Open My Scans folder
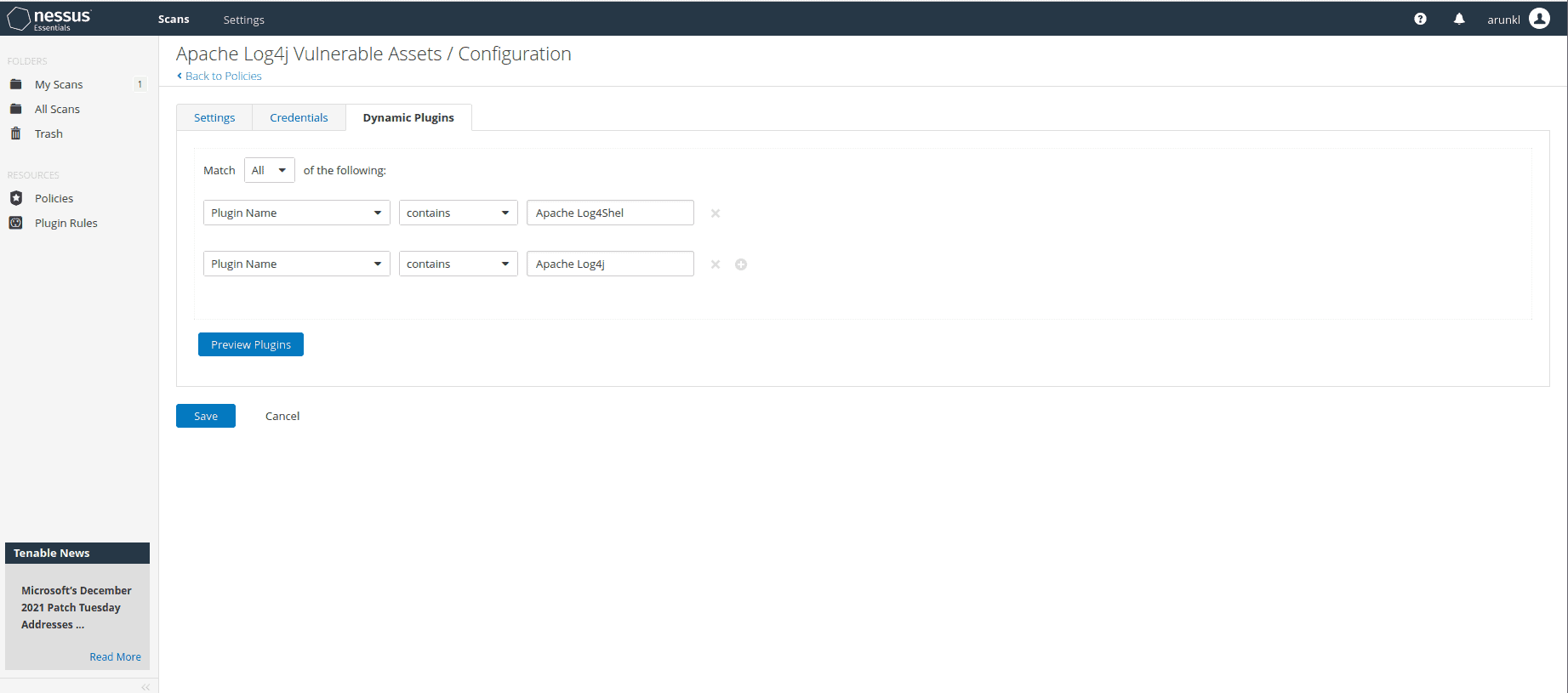This screenshot has height=693, width=1568. click(x=59, y=84)
